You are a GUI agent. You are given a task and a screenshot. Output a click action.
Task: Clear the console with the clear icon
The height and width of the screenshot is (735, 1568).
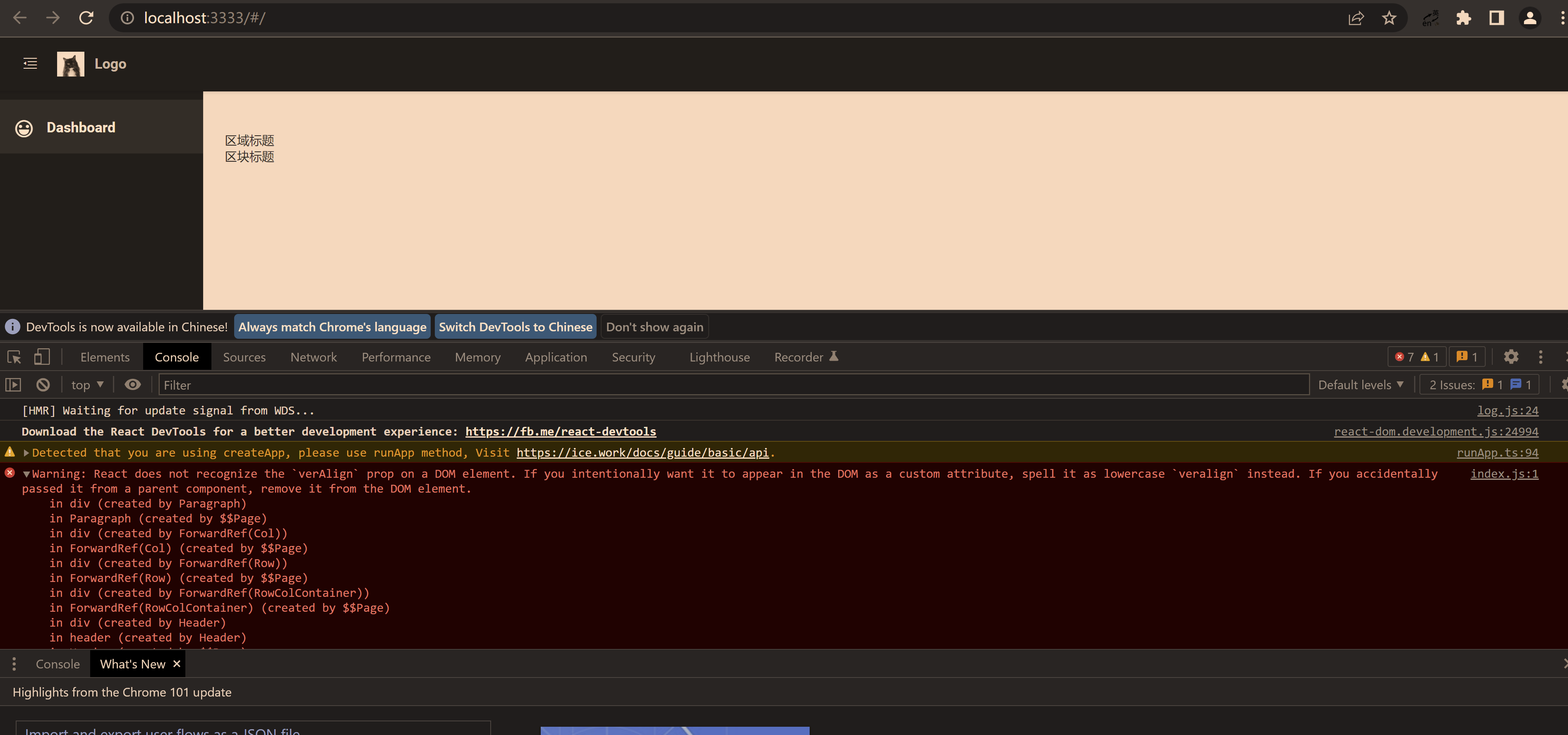tap(42, 385)
